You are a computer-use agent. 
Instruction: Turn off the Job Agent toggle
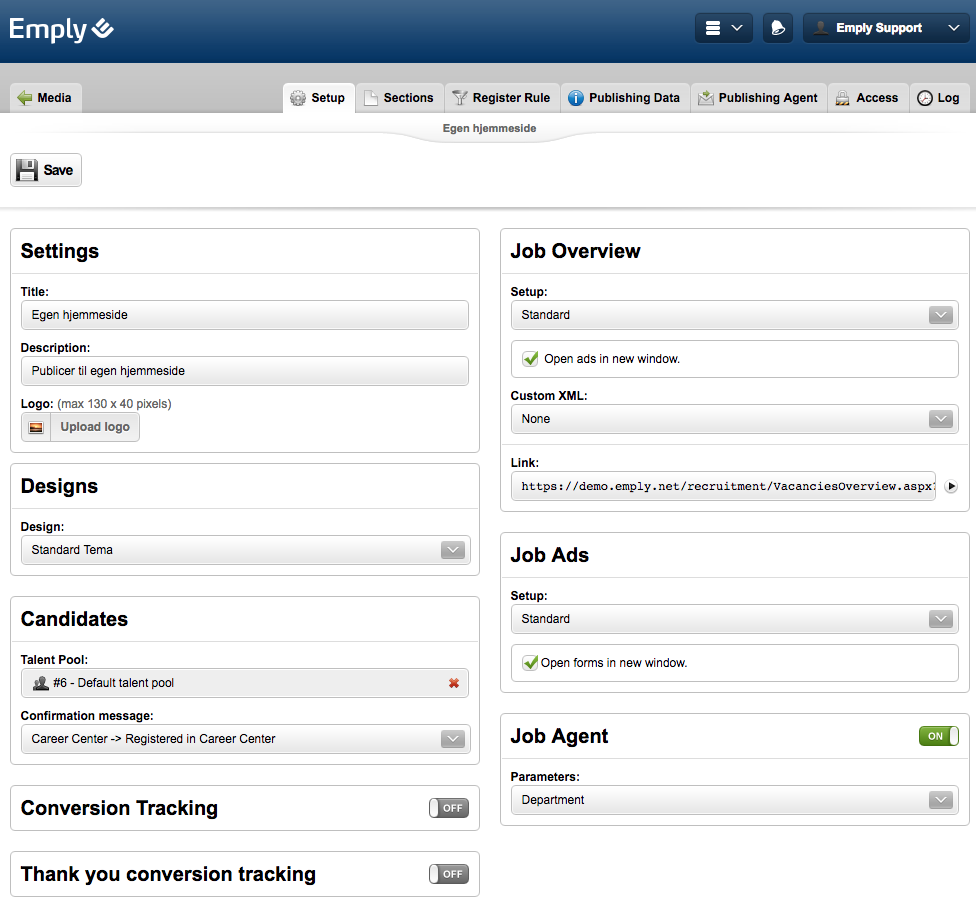938,736
